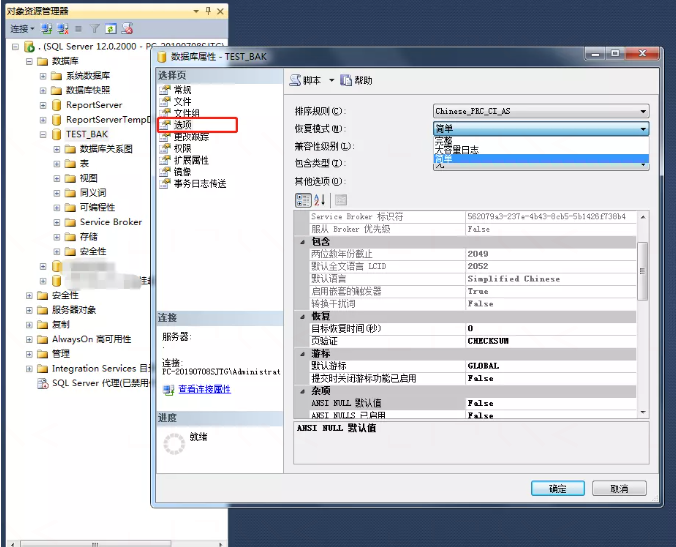The image size is (676, 547).
Task: Click the property pages icon in grid toolbar
Action: pyautogui.click(x=341, y=200)
